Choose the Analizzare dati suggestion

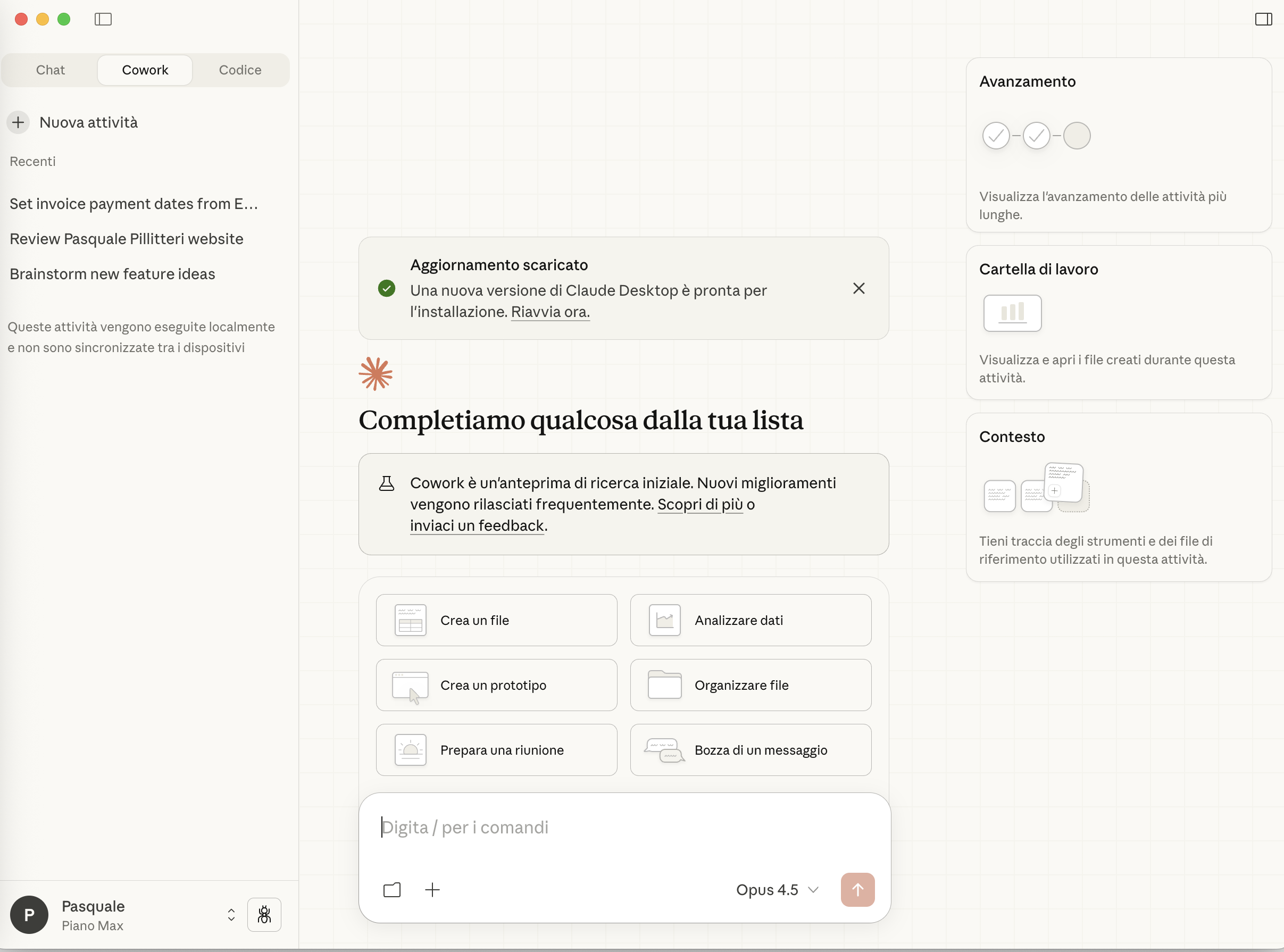coord(751,620)
